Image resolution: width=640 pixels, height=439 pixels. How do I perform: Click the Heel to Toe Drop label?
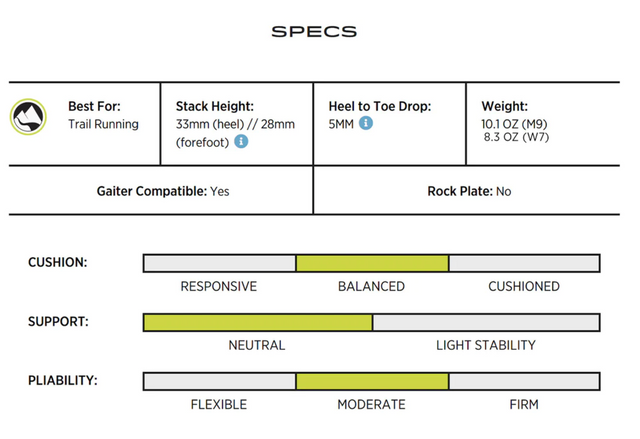click(379, 106)
